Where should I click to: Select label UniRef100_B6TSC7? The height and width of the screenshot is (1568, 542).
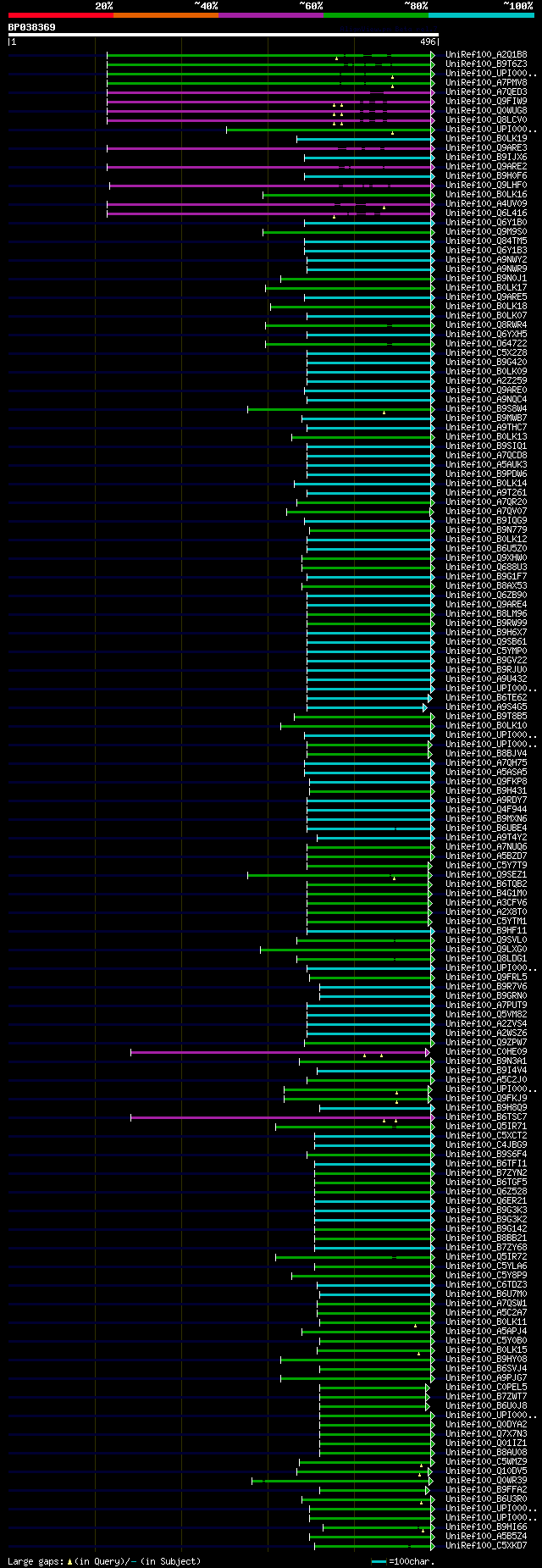coord(486,1117)
